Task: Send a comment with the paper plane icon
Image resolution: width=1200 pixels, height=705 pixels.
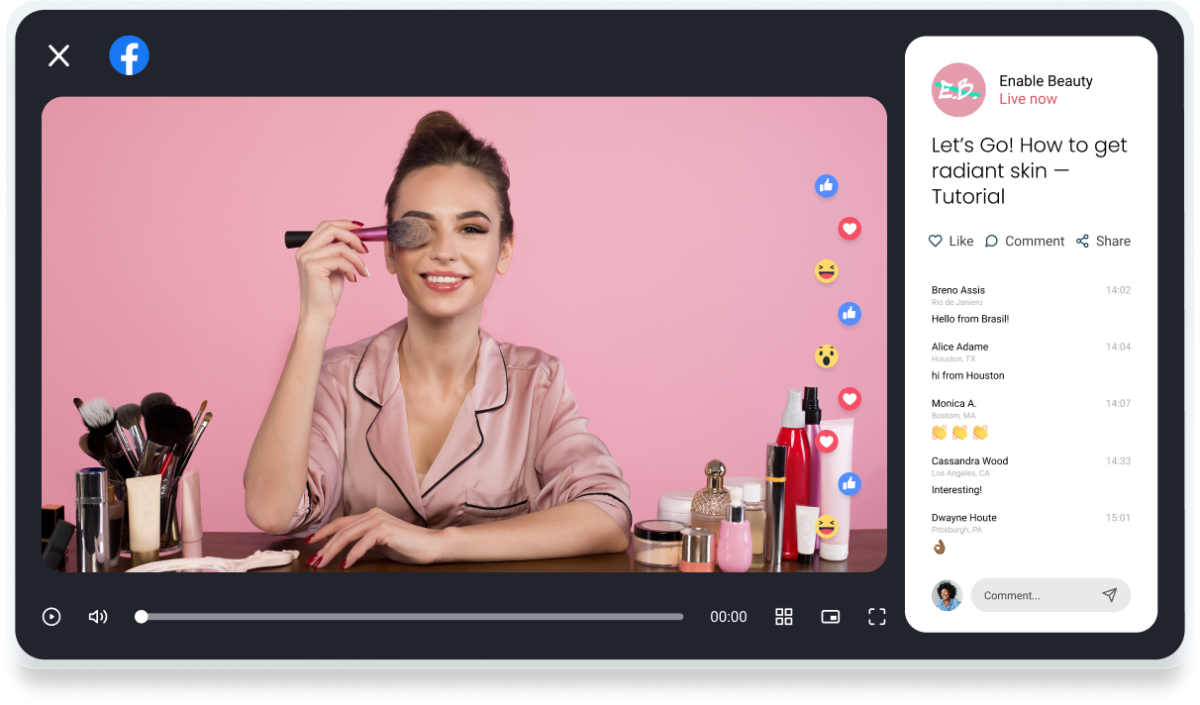Action: (1110, 595)
